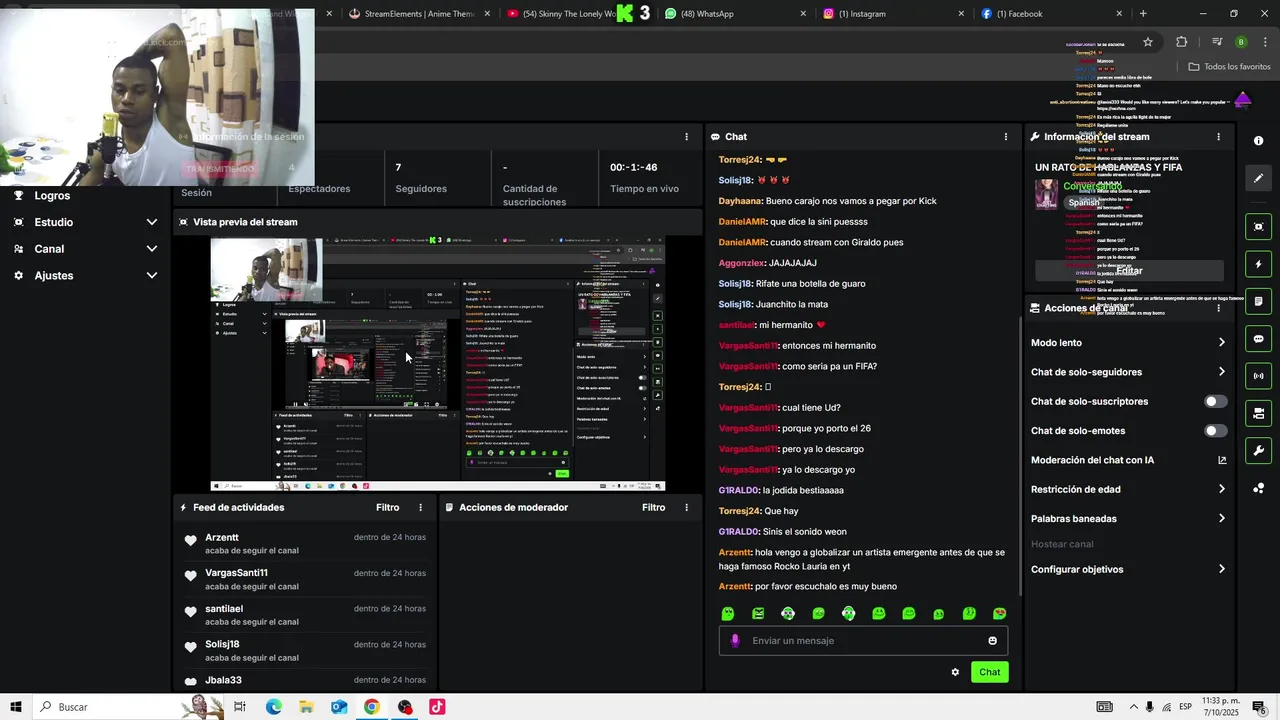1280x720 pixels.
Task: Click the camera icon in right sidebar
Action: point(1258,413)
